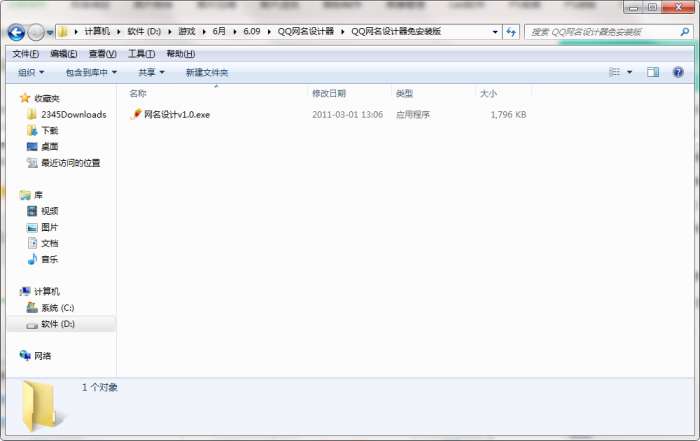The image size is (700, 441).
Task: Click the 1 个对象 status text
Action: [100, 387]
